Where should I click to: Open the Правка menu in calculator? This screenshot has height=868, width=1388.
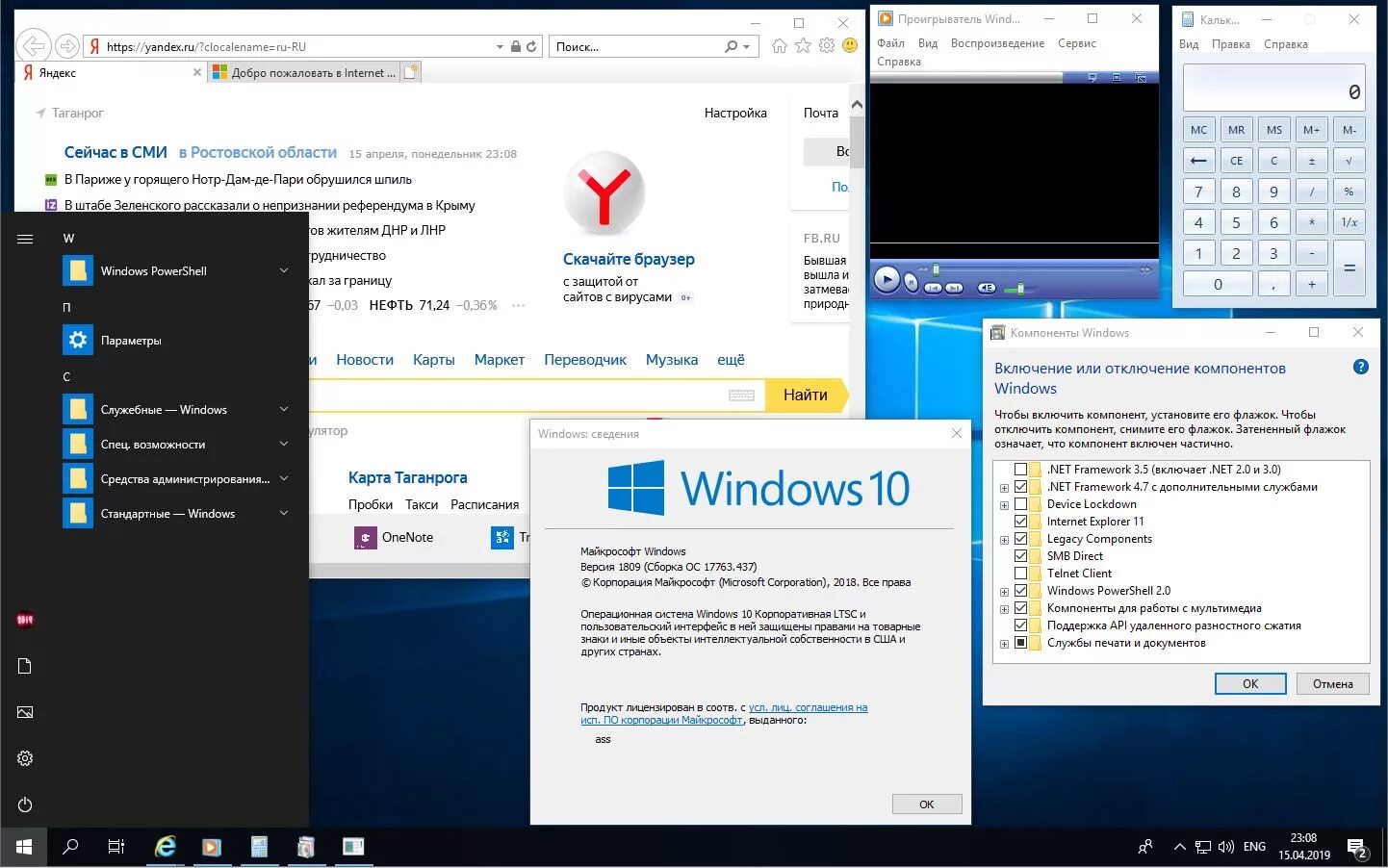click(1230, 44)
